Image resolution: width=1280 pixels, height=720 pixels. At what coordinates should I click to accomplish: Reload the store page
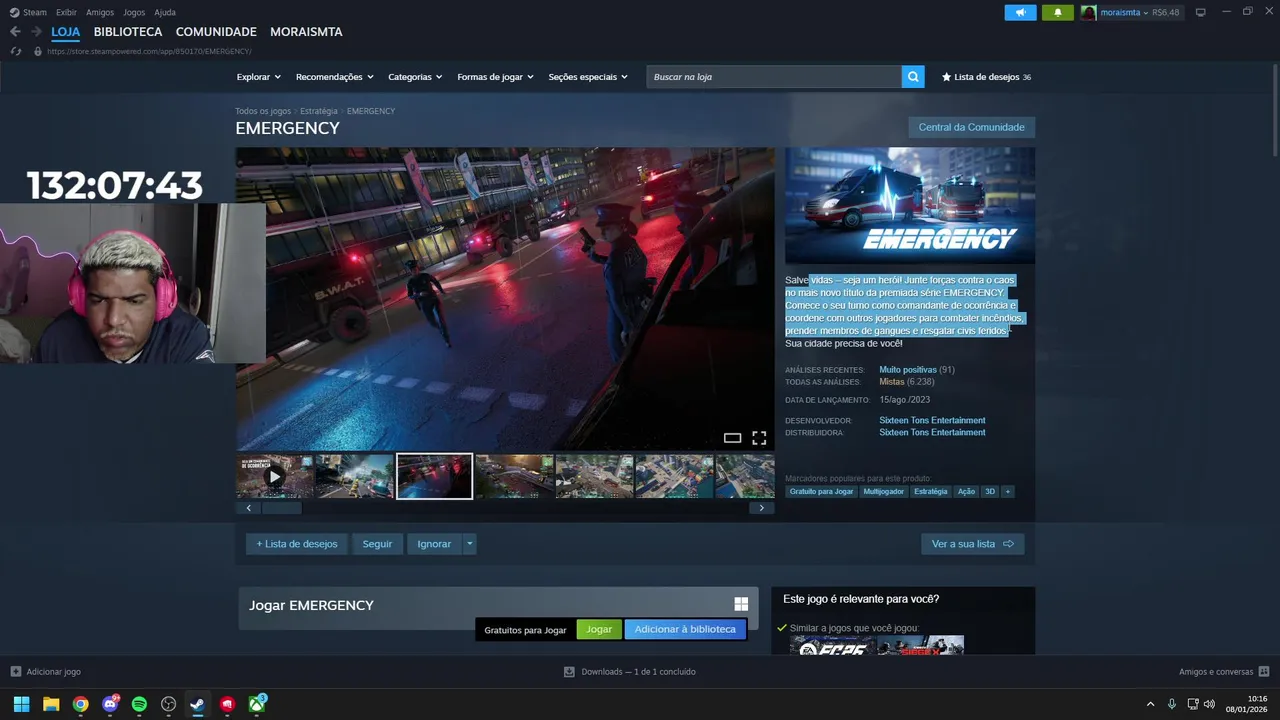15,51
